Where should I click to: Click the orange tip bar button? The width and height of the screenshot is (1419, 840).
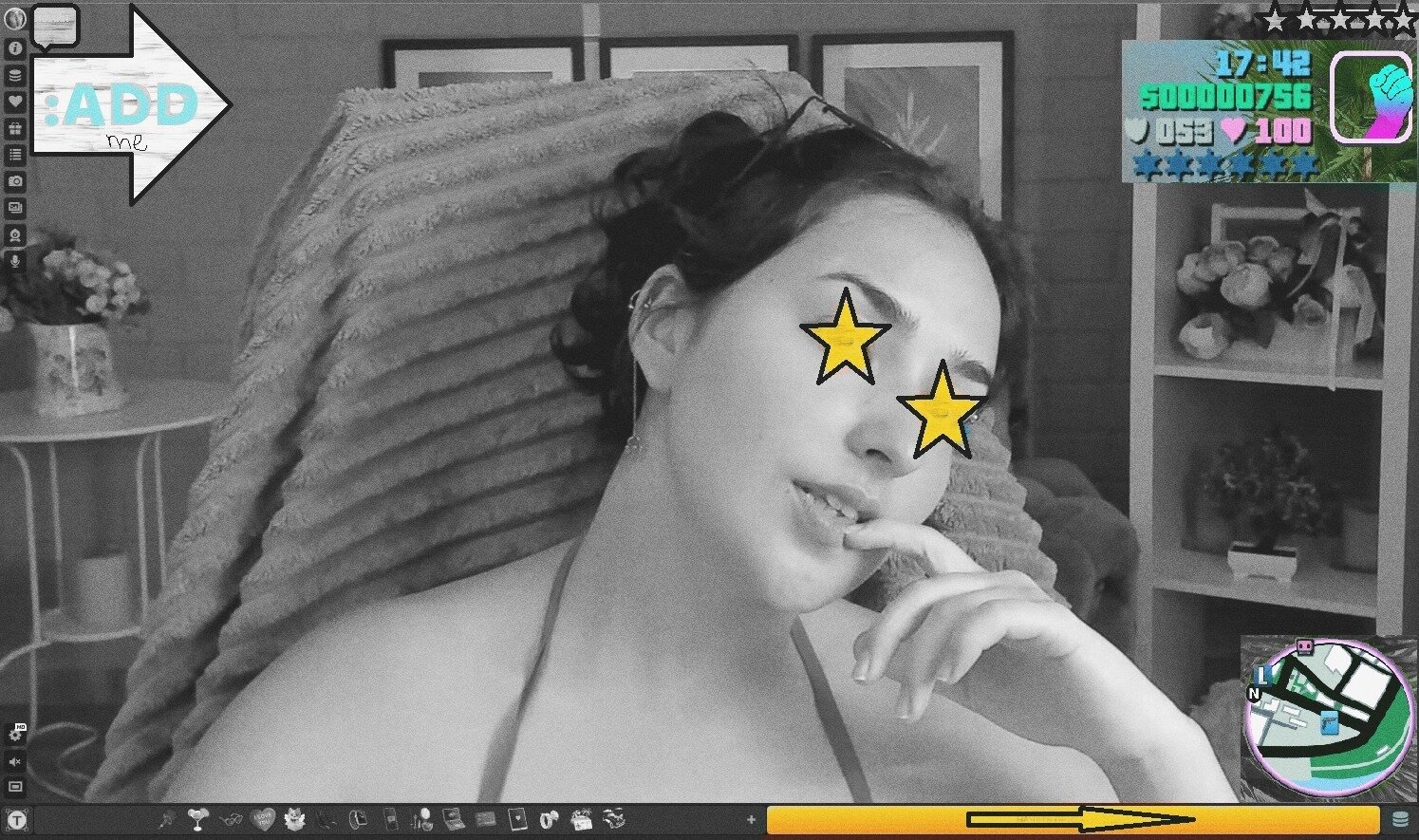tap(1073, 819)
